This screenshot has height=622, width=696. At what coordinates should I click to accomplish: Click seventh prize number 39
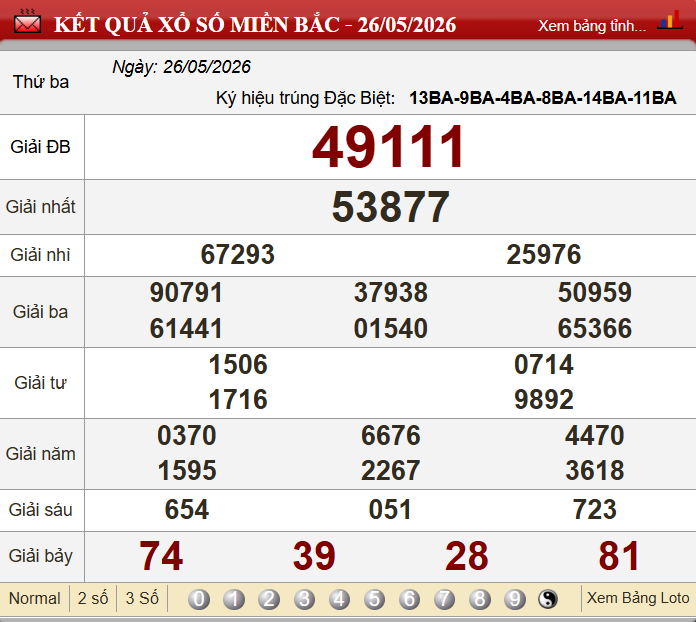coord(314,556)
